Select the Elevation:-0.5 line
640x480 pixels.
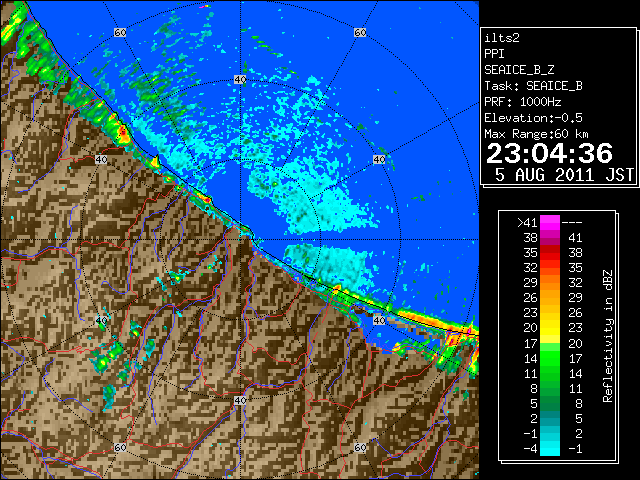click(x=533, y=118)
